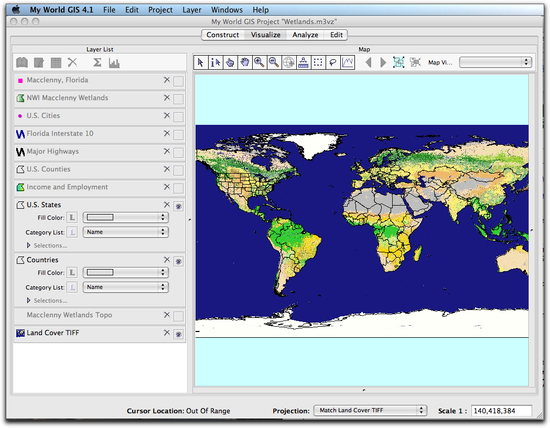Select the measure distance ruler tool

(x=303, y=62)
